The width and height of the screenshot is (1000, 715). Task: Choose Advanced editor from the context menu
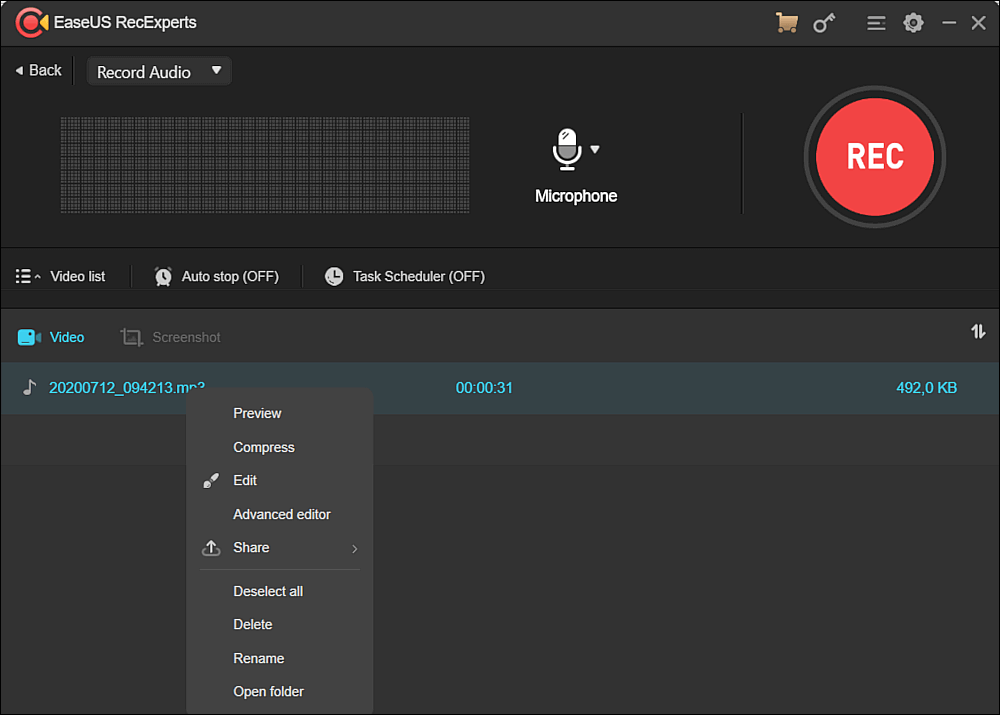point(282,514)
